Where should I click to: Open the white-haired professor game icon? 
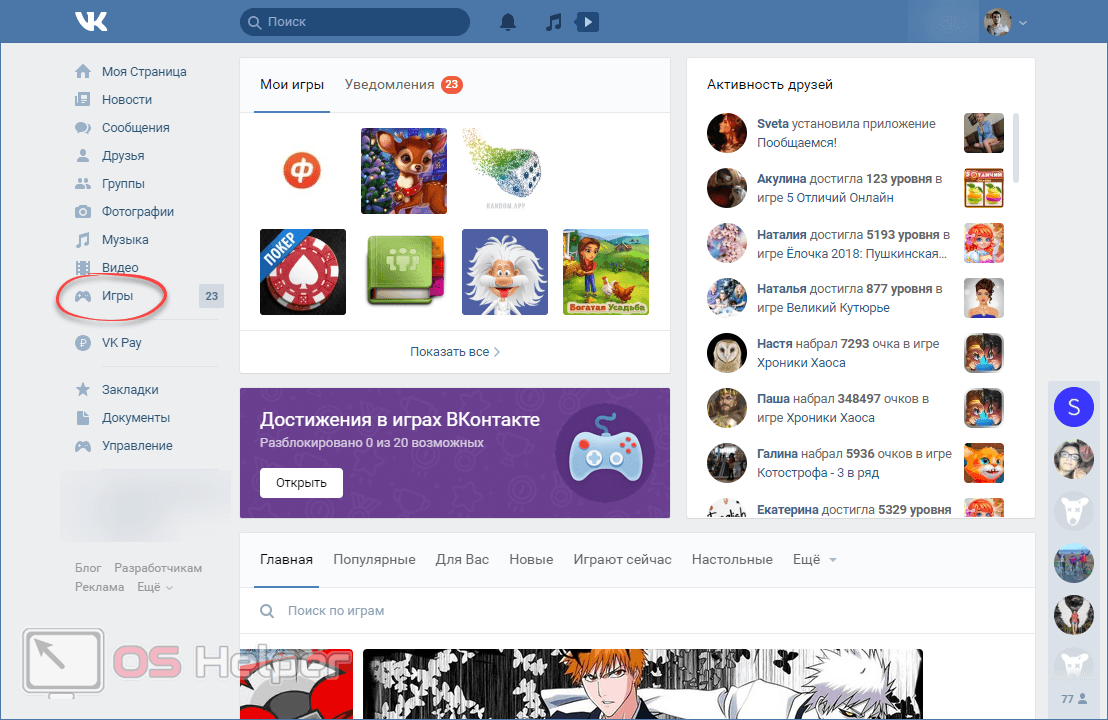[504, 272]
